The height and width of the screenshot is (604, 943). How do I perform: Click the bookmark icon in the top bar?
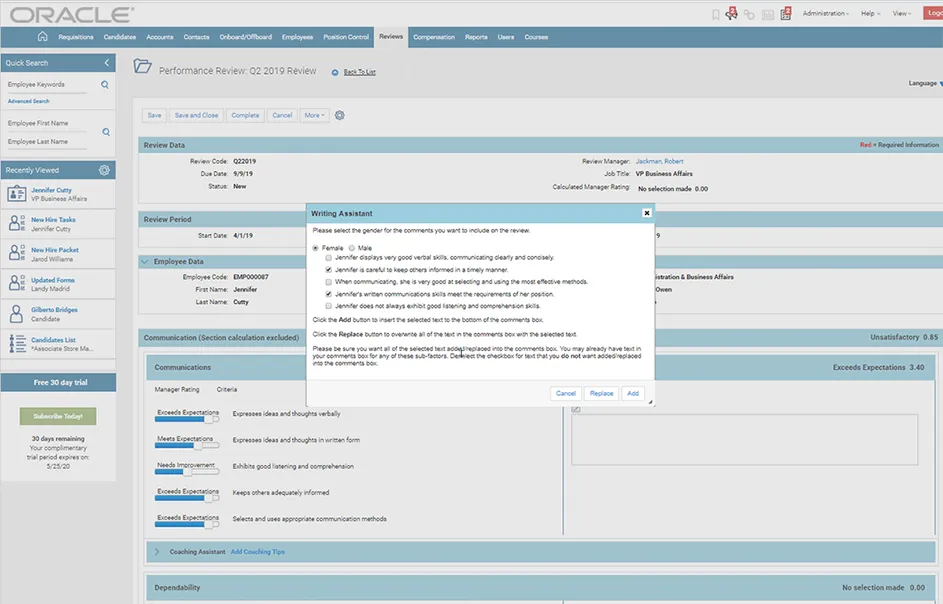[x=716, y=14]
